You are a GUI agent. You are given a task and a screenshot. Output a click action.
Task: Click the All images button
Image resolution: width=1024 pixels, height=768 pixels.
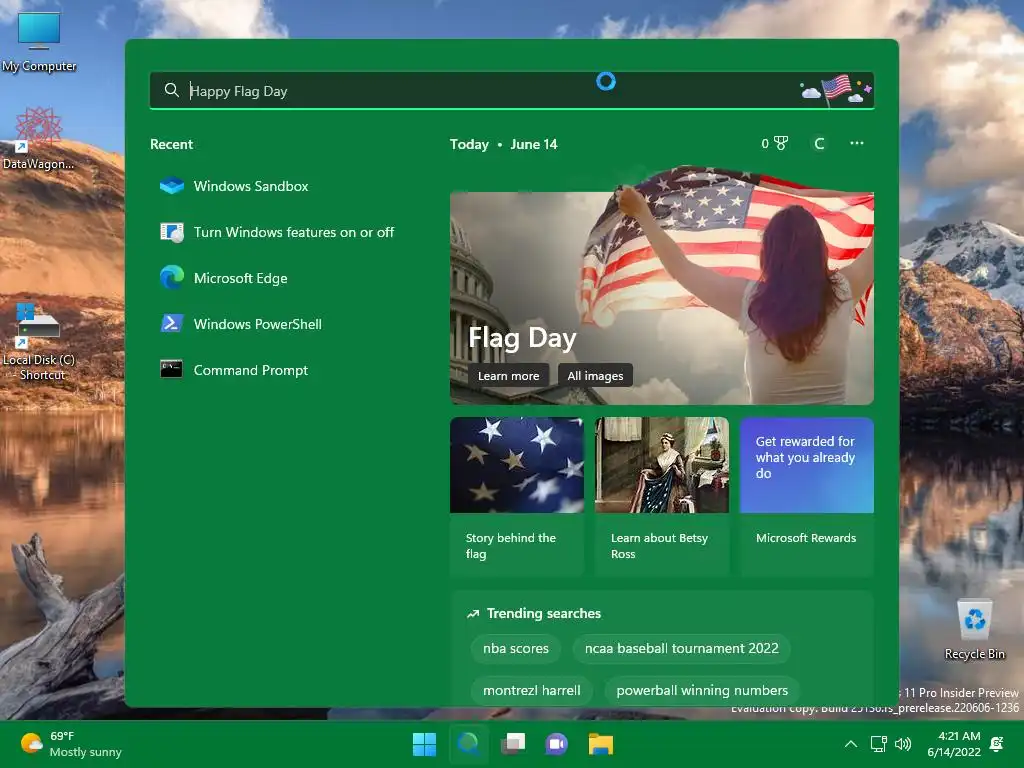595,376
